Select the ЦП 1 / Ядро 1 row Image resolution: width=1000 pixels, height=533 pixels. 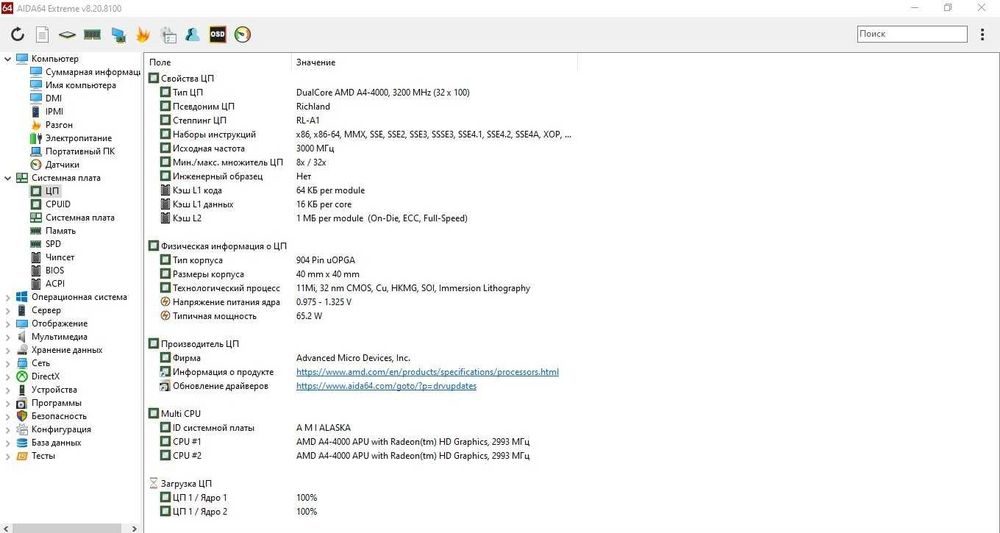click(x=361, y=498)
